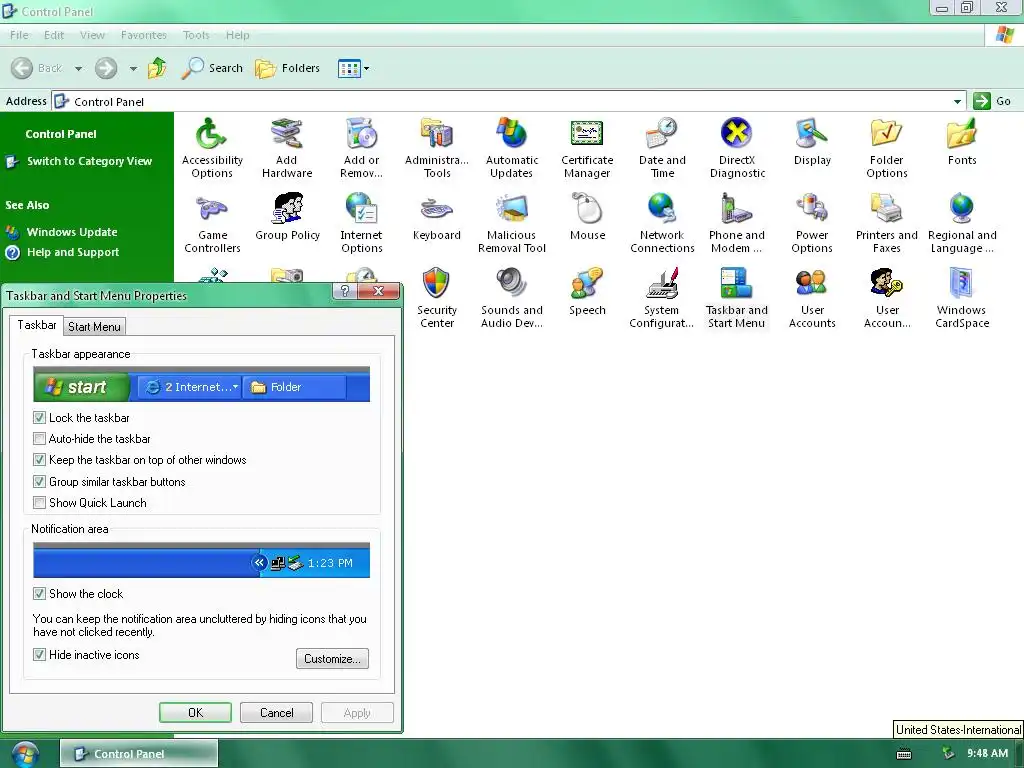Uncheck Lock the taskbar
The width and height of the screenshot is (1024, 768).
pos(39,417)
